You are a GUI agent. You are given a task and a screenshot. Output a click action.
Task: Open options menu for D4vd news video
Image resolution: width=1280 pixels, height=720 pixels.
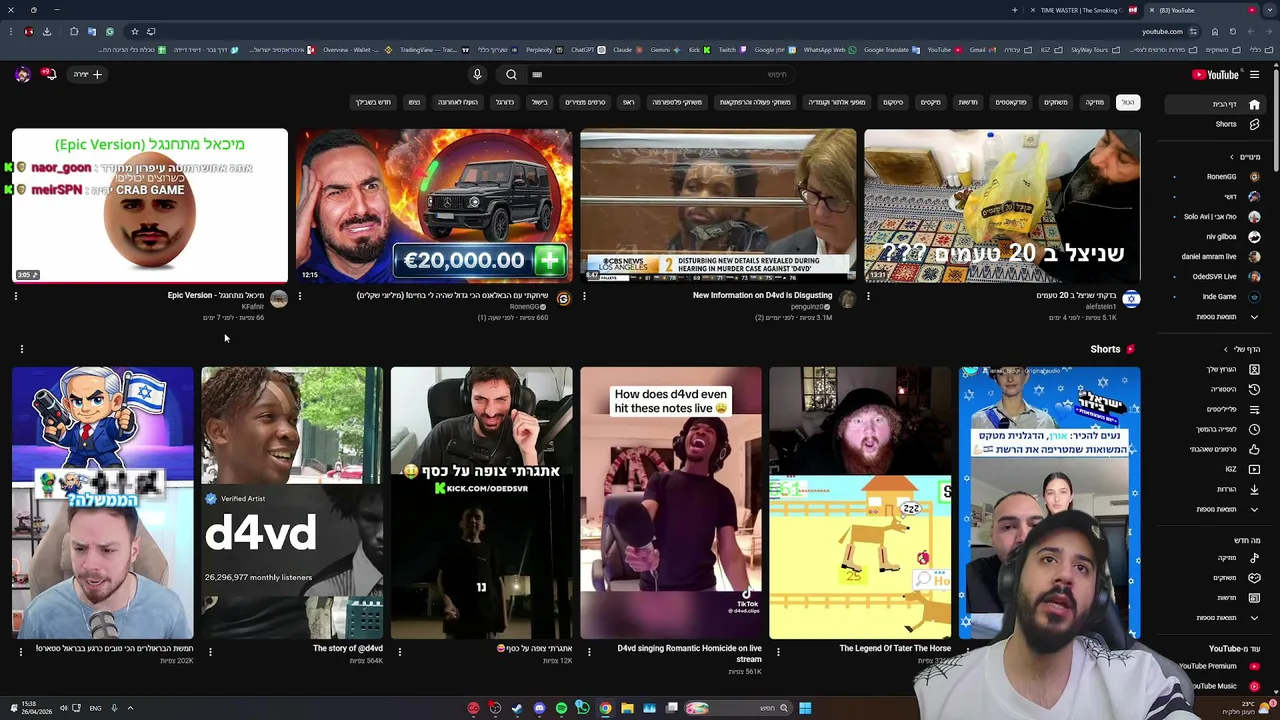click(584, 296)
